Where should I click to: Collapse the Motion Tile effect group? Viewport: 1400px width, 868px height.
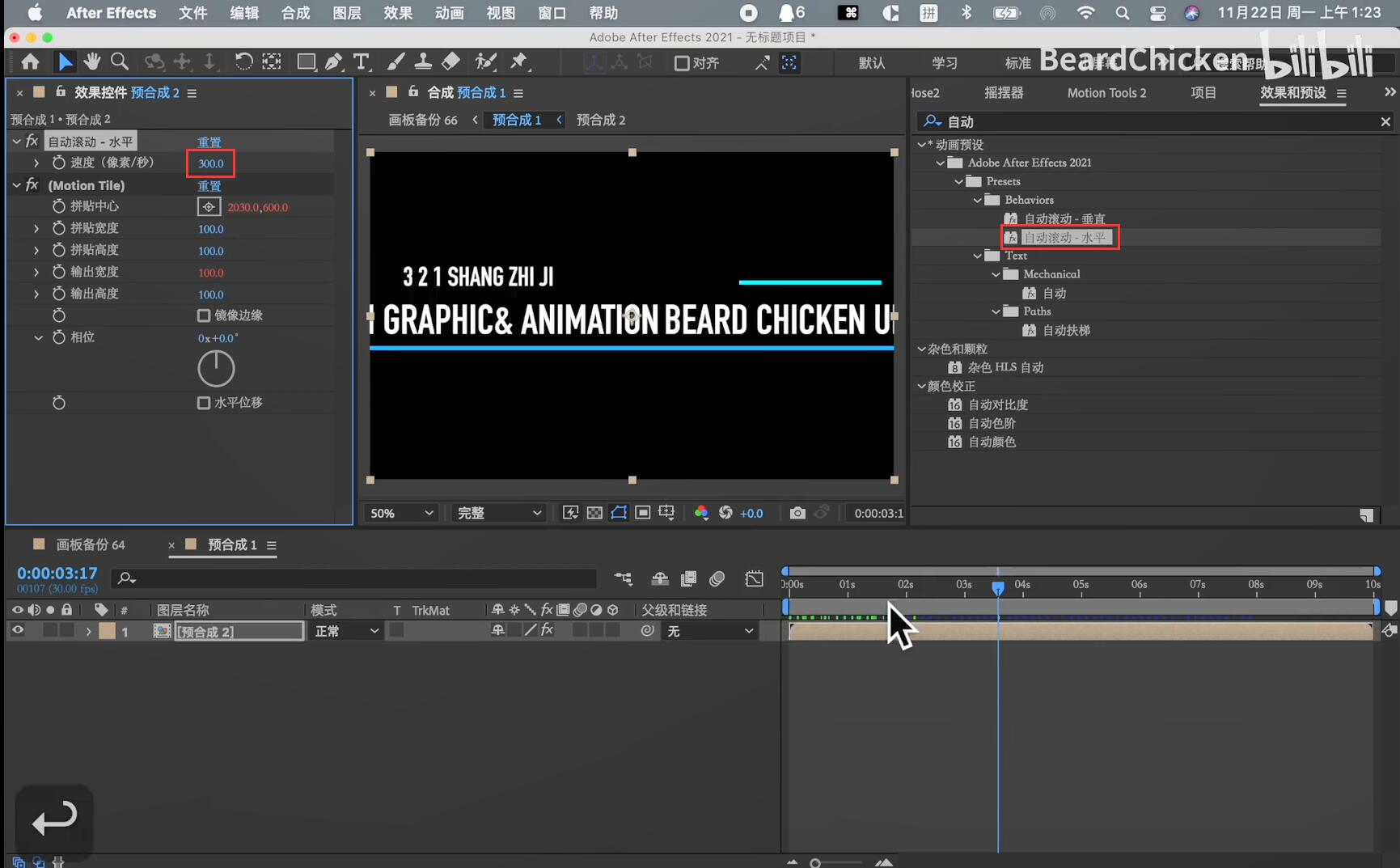click(16, 184)
